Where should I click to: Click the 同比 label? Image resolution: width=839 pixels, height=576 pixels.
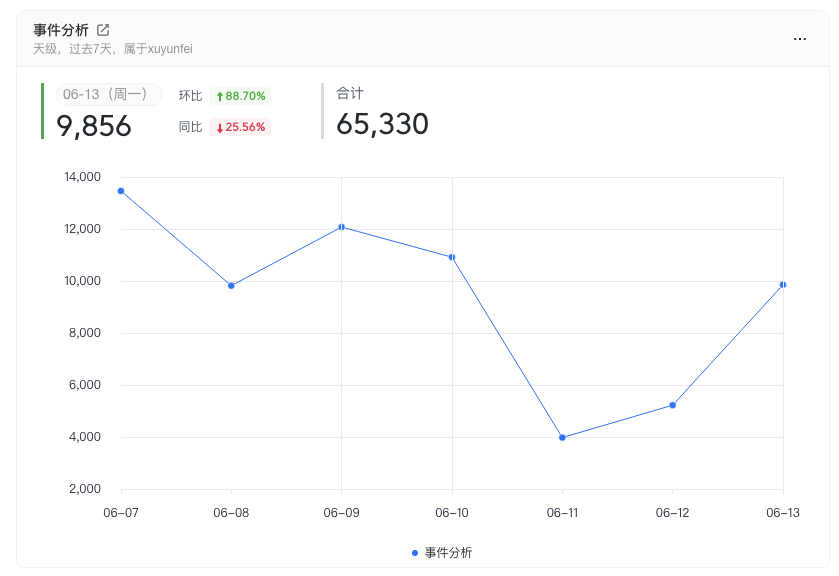190,127
